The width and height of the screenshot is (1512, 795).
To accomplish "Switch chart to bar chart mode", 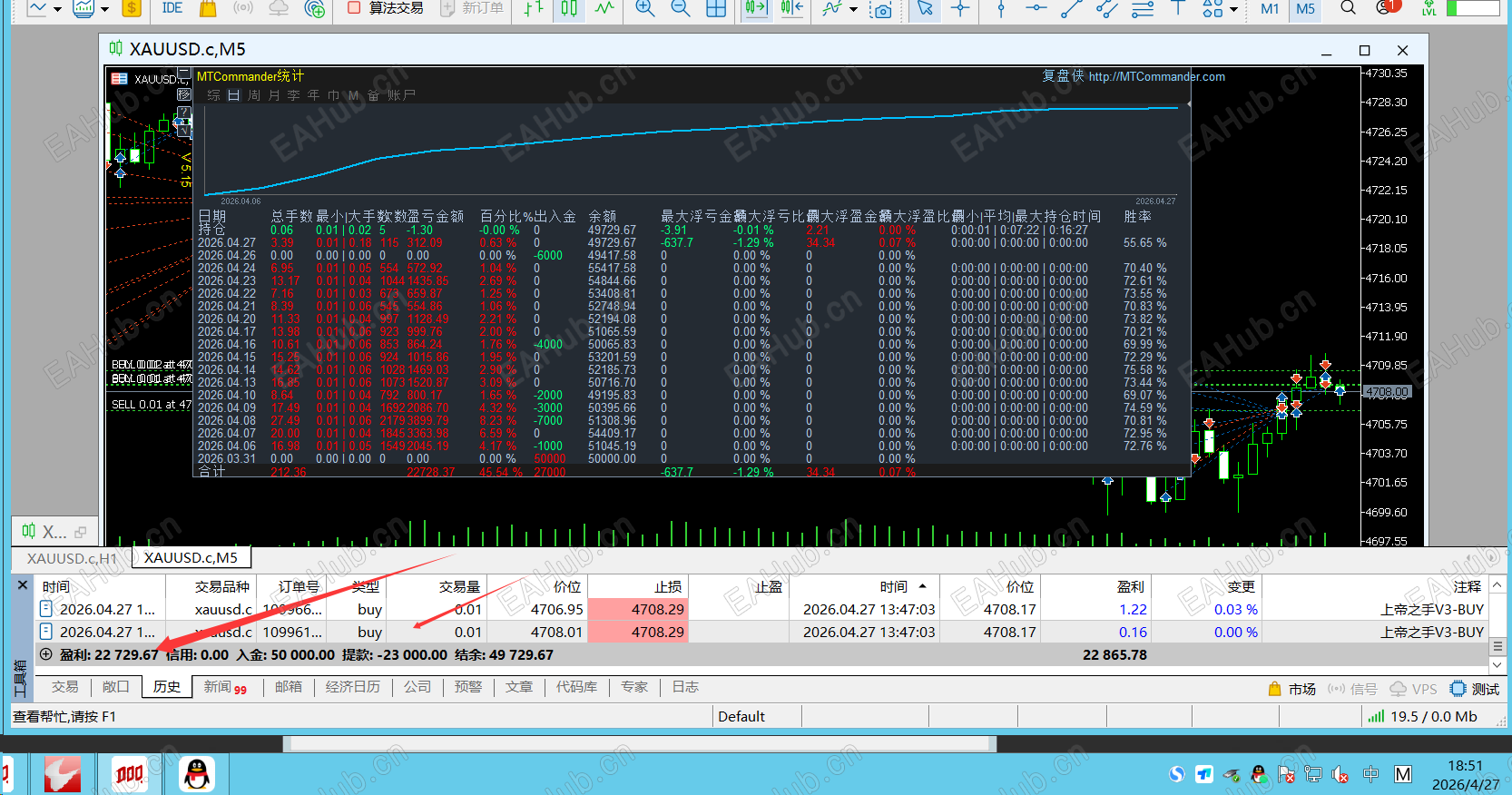I will (534, 8).
